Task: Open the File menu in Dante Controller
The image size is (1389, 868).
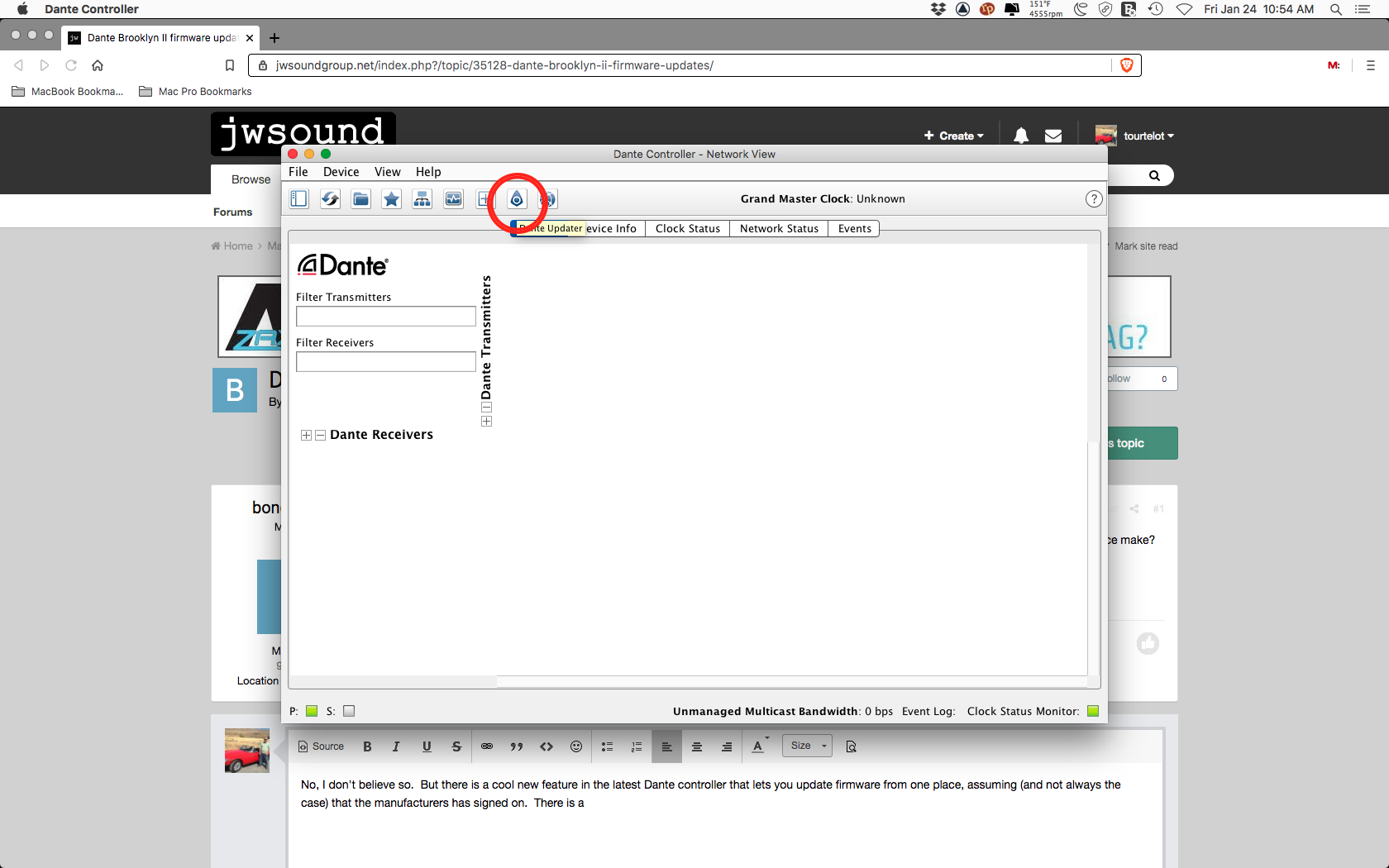Action: [x=298, y=172]
